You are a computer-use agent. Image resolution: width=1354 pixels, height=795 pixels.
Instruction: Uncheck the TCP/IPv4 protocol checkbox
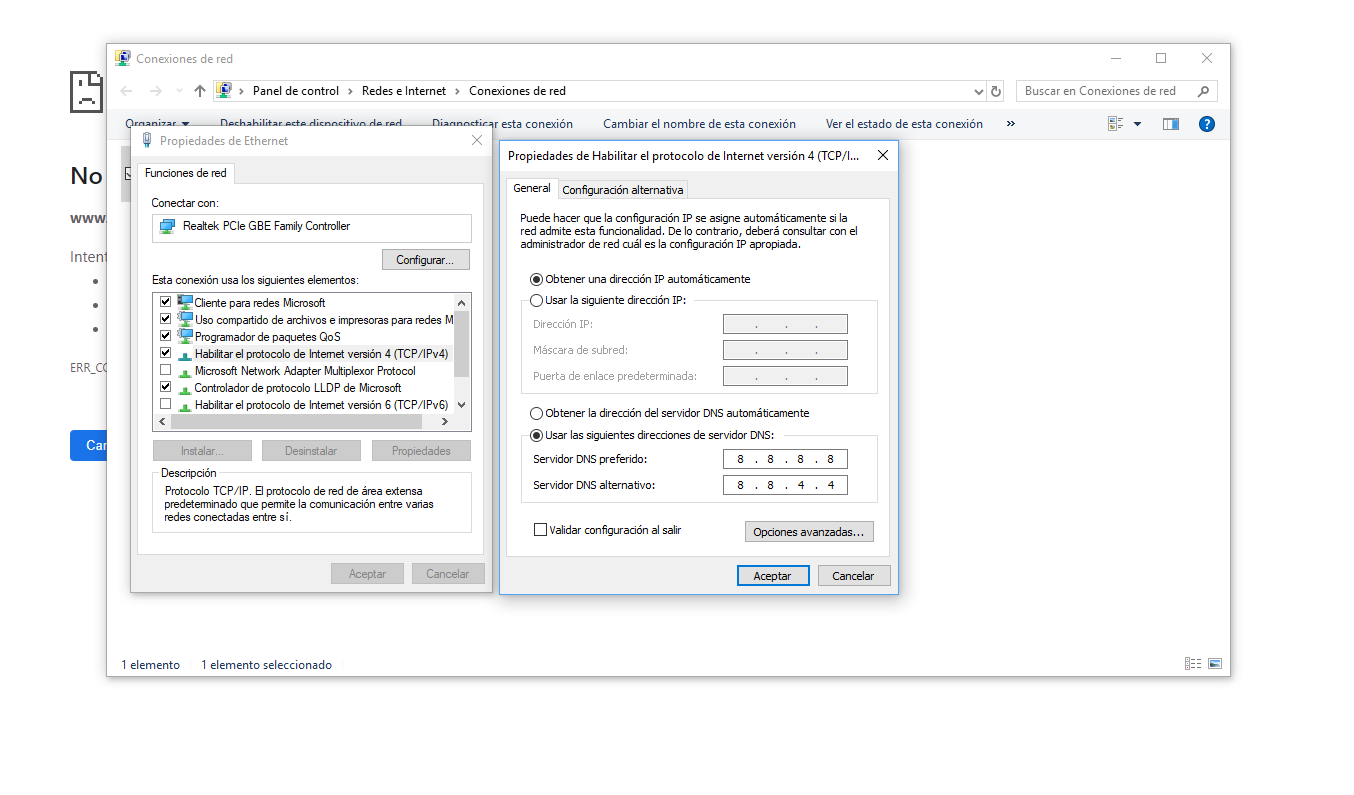coord(165,353)
